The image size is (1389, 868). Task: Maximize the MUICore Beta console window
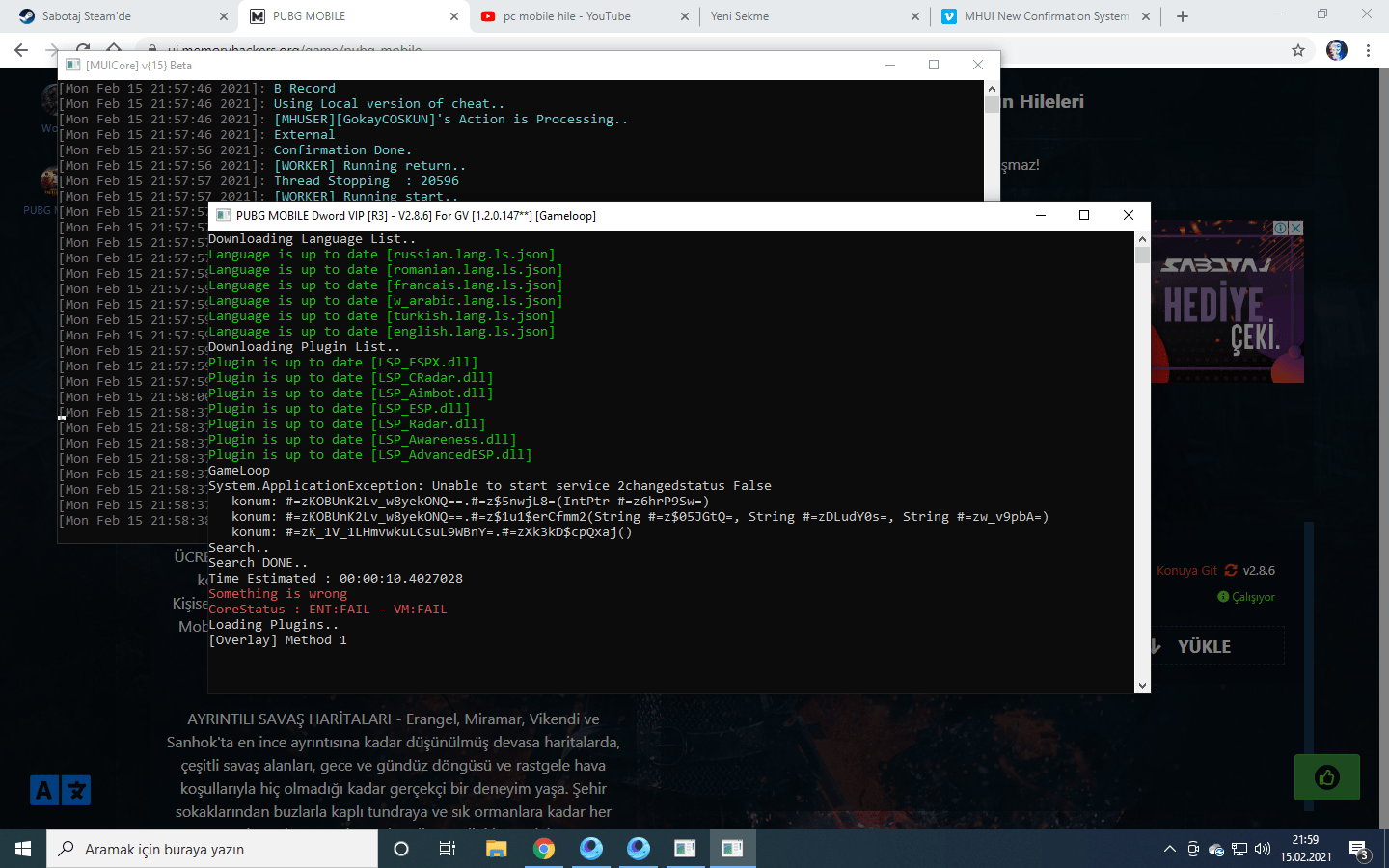coord(934,65)
